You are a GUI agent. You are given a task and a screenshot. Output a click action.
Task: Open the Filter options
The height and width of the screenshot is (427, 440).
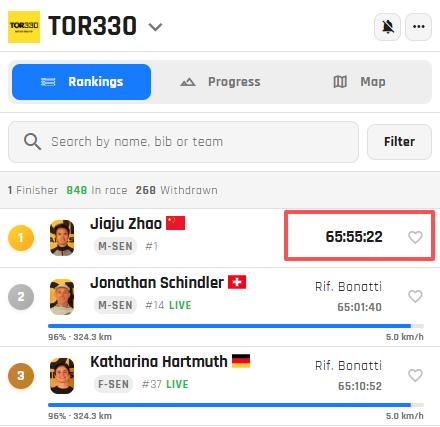pos(399,142)
